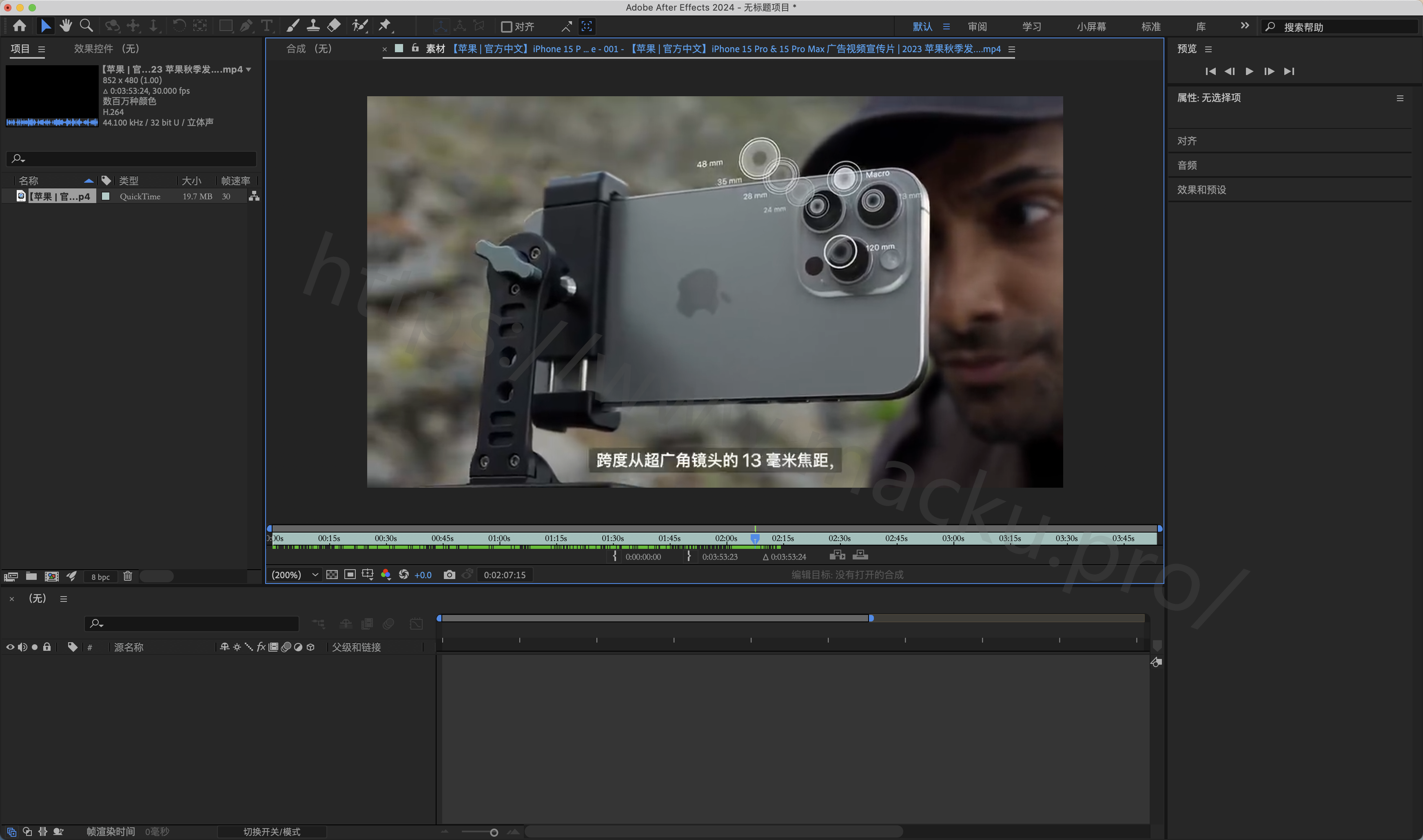Open the footage viewer panel menu
The image size is (1423, 840).
(x=1011, y=49)
